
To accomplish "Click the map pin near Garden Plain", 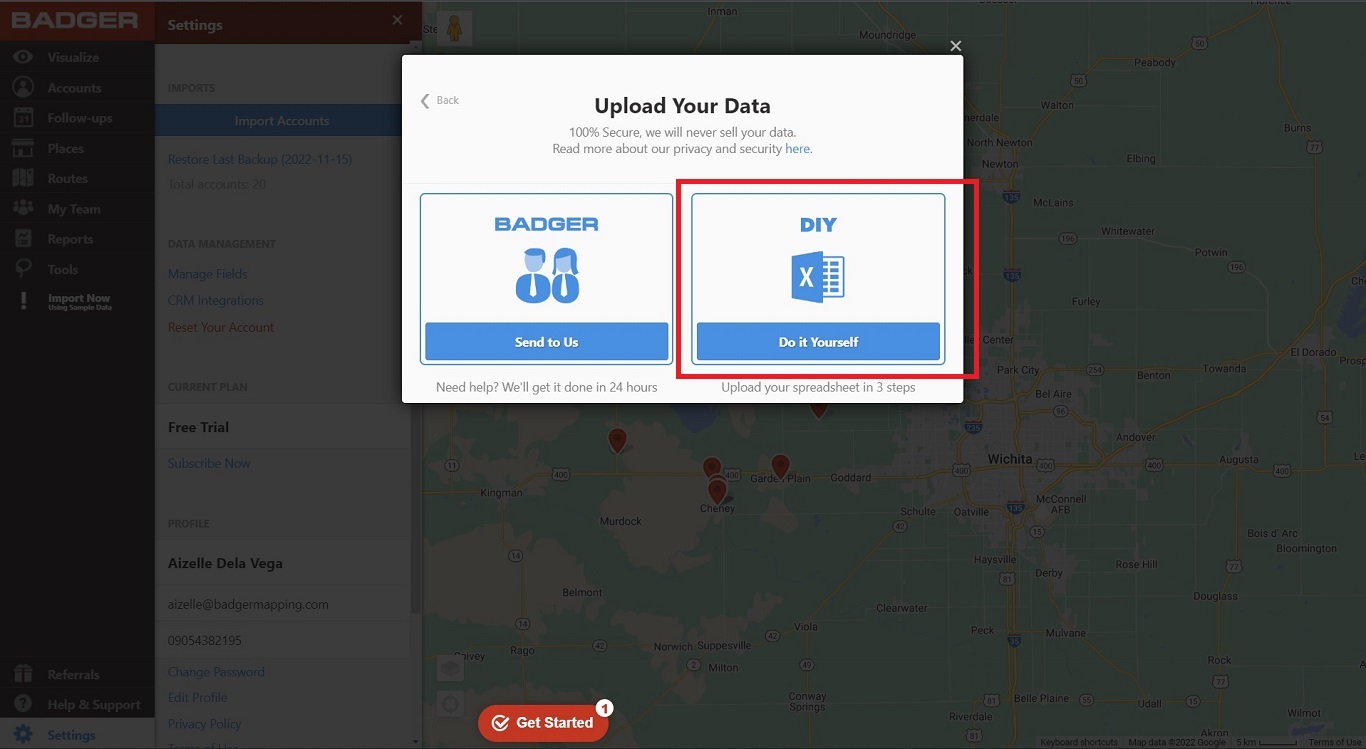I will coord(780,466).
